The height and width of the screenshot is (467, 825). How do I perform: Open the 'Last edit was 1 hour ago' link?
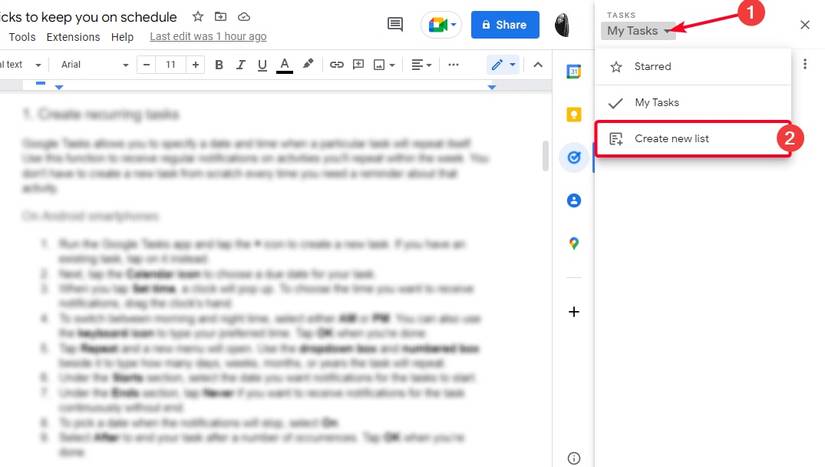(208, 36)
